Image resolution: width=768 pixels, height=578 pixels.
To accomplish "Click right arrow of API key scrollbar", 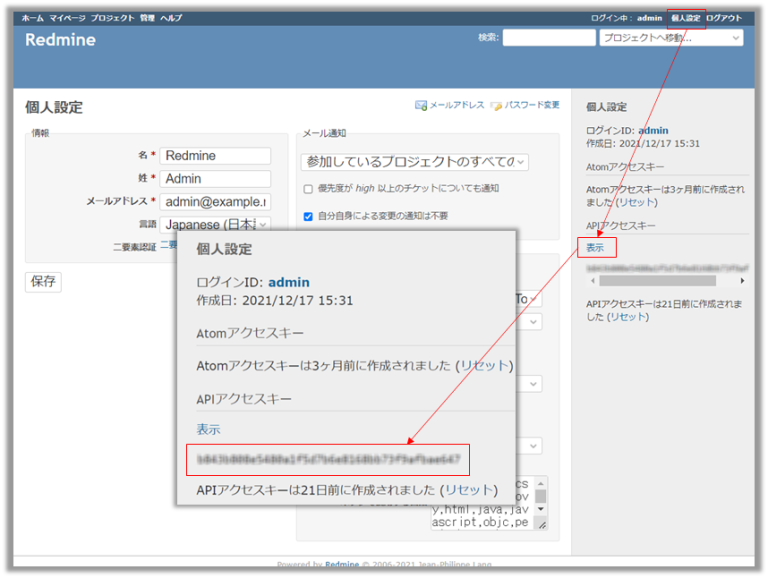I will [x=742, y=281].
